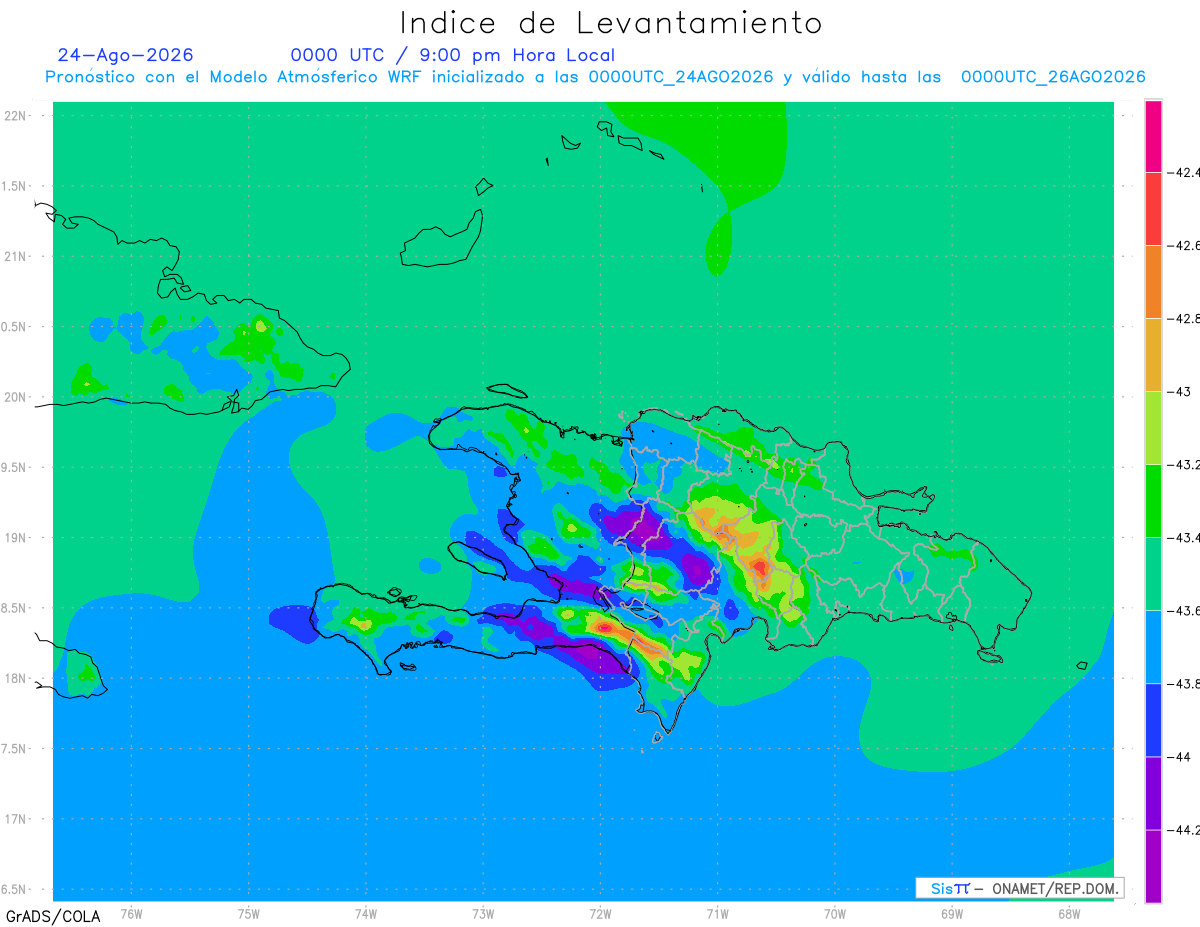
Task: Click the 20N latitude label
Action: [16, 397]
